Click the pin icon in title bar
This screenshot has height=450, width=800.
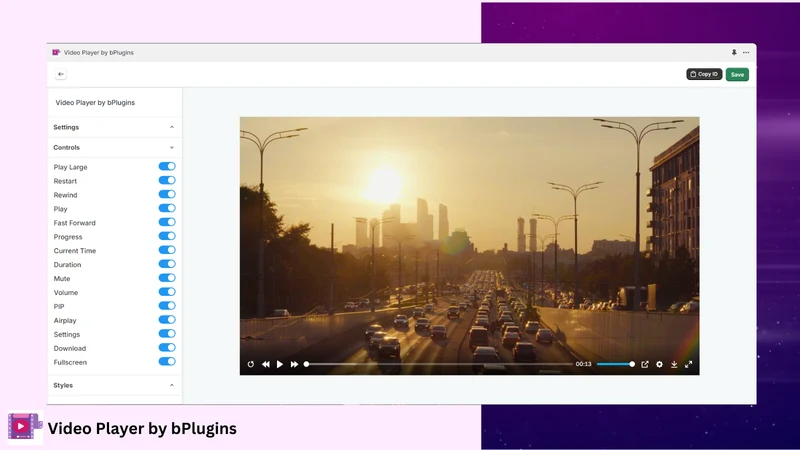[x=734, y=53]
